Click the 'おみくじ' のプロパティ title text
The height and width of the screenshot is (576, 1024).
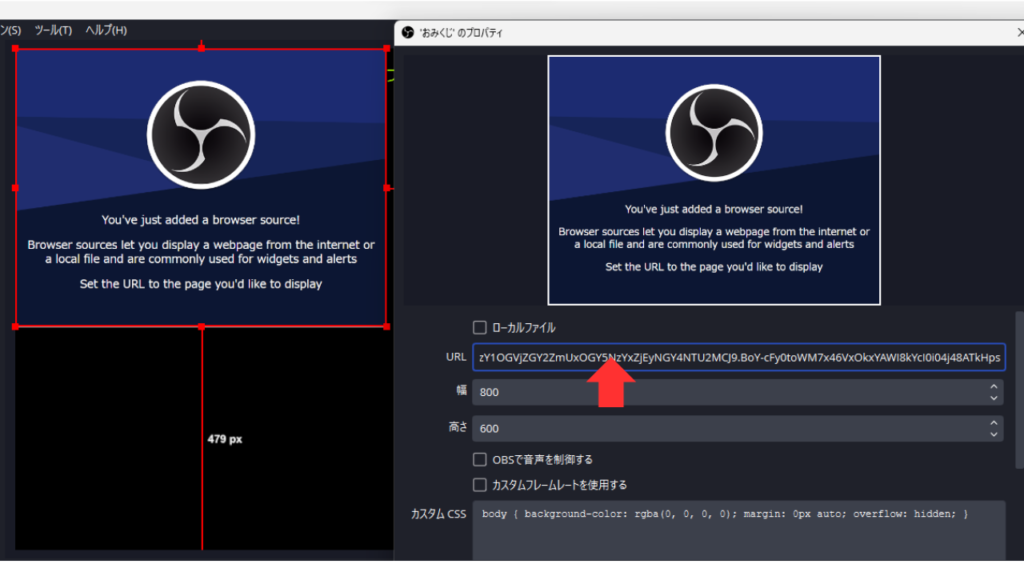tap(461, 33)
